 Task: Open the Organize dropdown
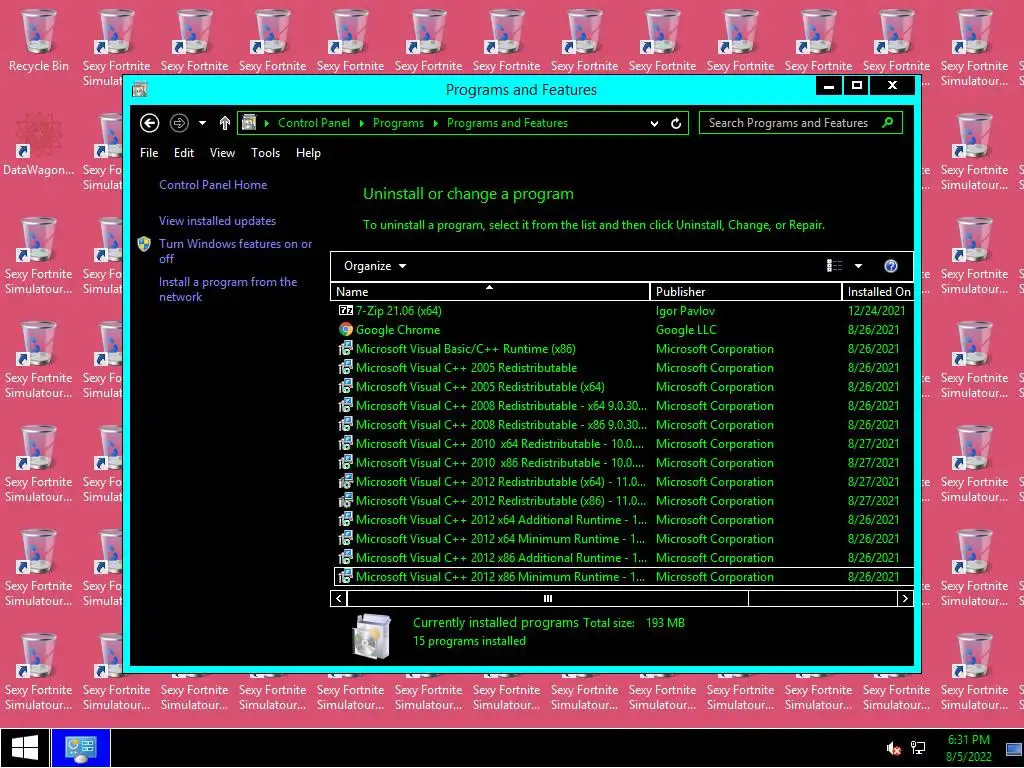[375, 266]
